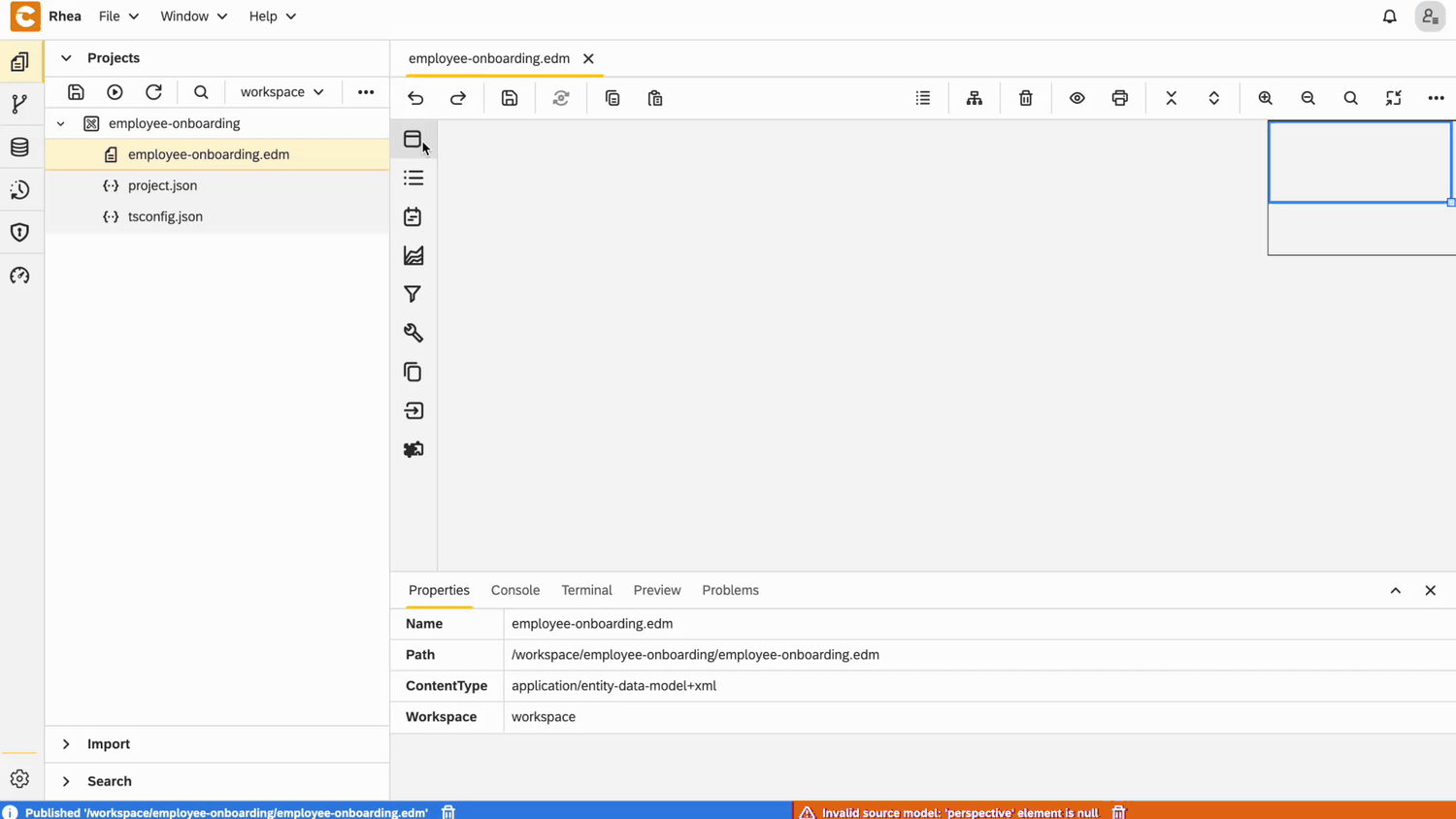Open the File menu

(x=118, y=16)
